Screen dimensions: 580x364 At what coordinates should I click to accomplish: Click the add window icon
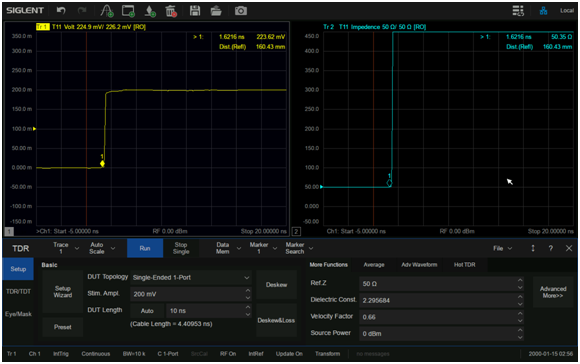128,11
